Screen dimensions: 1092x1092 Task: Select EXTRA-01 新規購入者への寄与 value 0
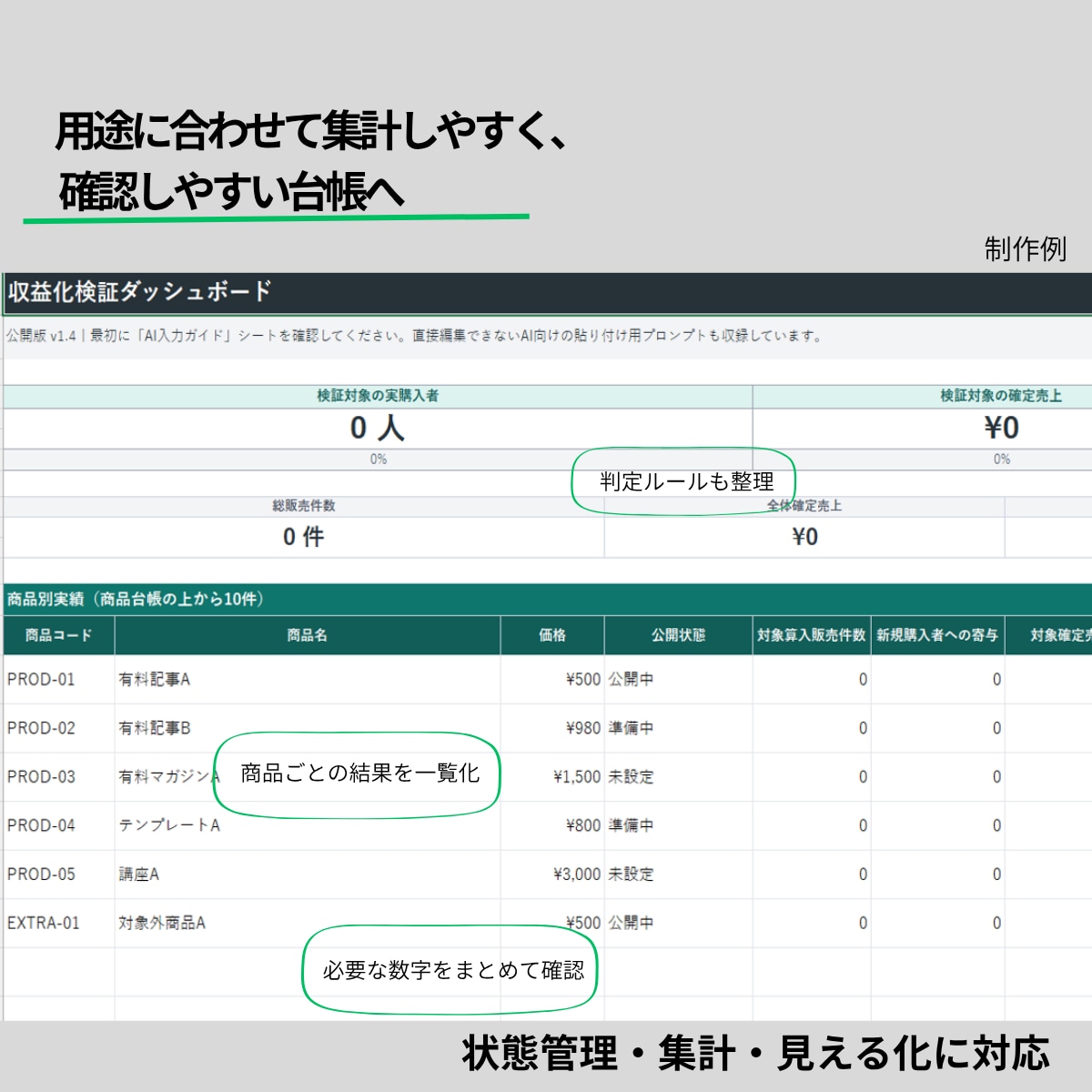click(x=938, y=923)
